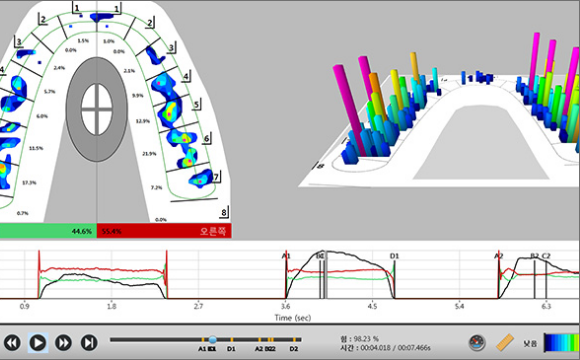This screenshot has height=360, width=580.
Task: Click the center-of-force target oval
Action: (97, 109)
